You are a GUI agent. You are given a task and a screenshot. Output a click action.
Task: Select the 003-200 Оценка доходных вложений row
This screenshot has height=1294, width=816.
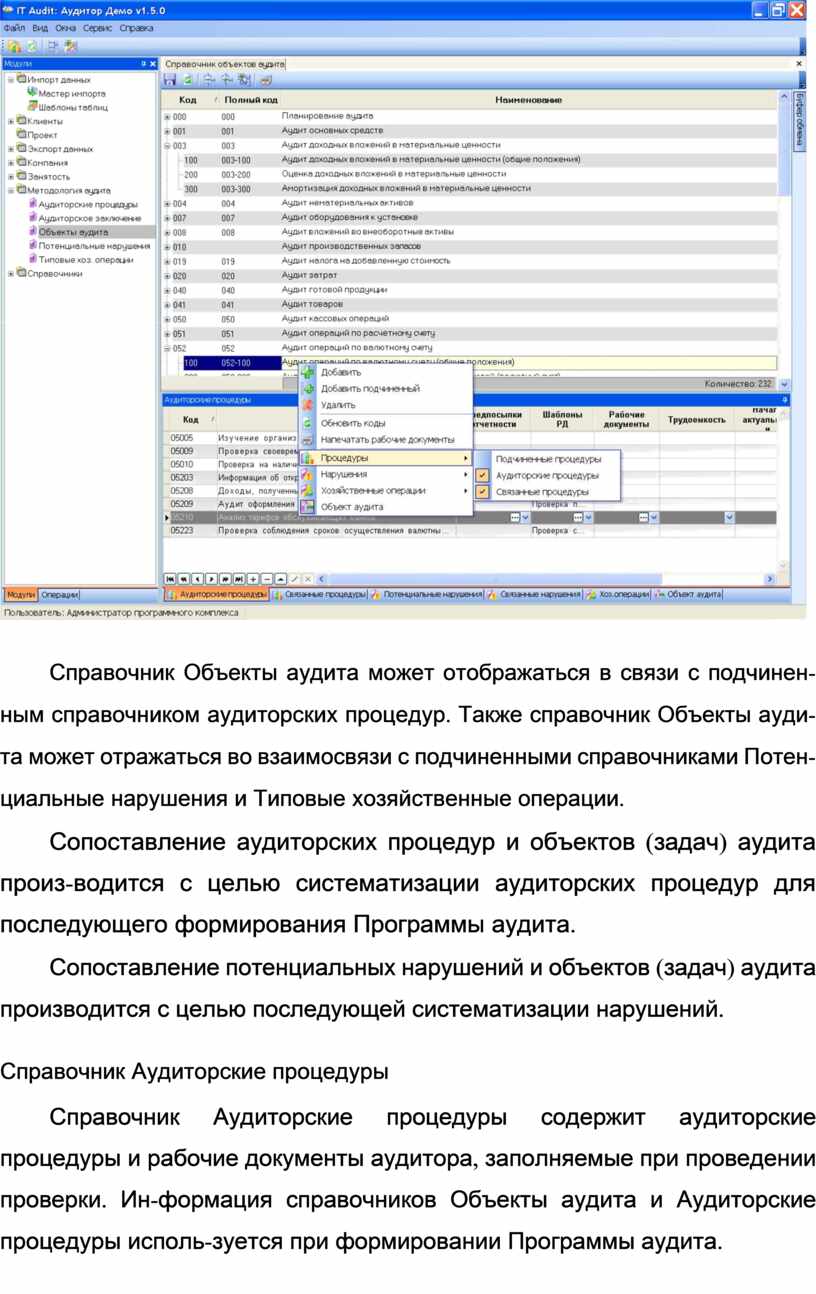[x=470, y=174]
